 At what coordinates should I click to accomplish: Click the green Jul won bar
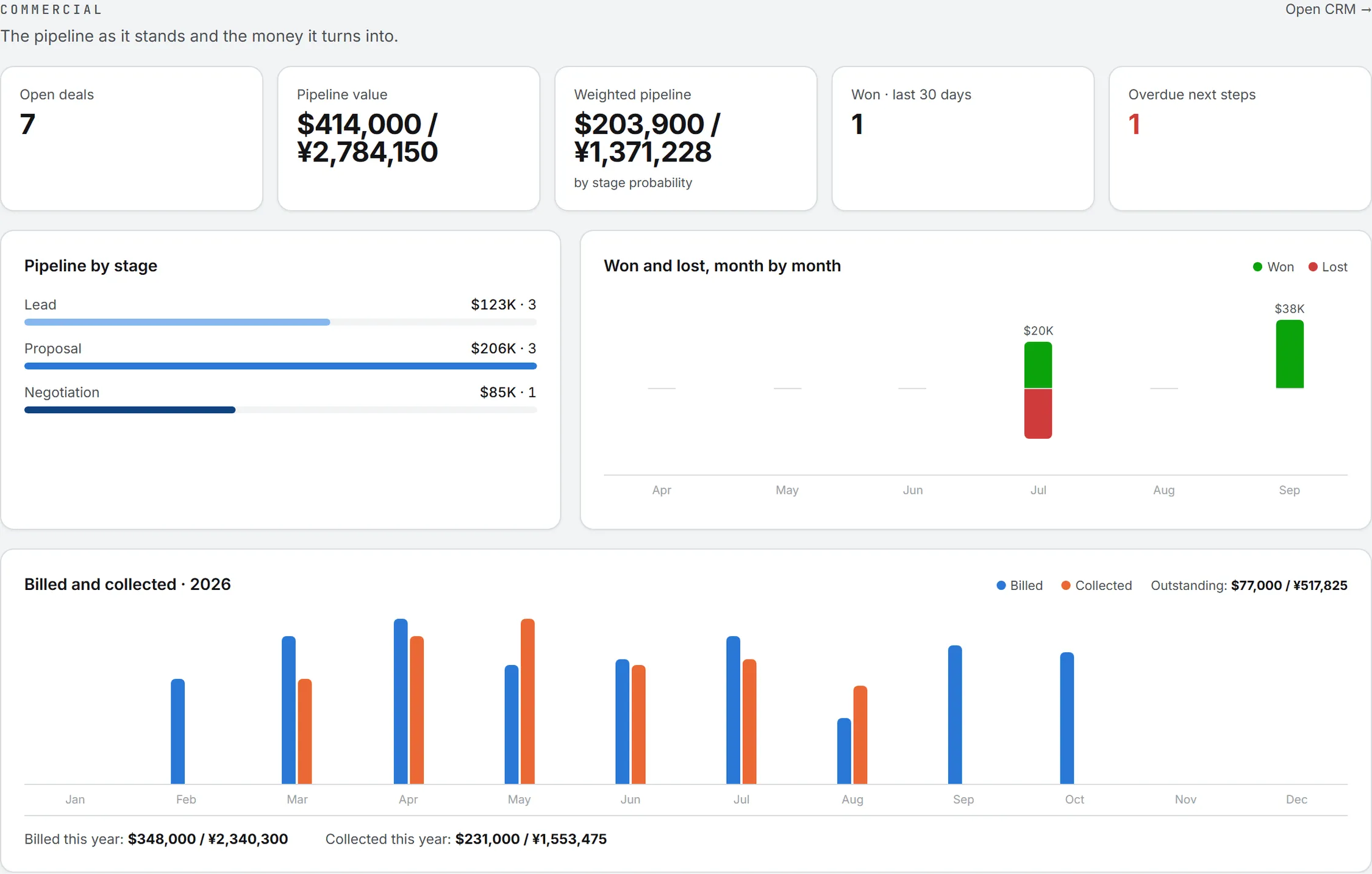[1038, 364]
